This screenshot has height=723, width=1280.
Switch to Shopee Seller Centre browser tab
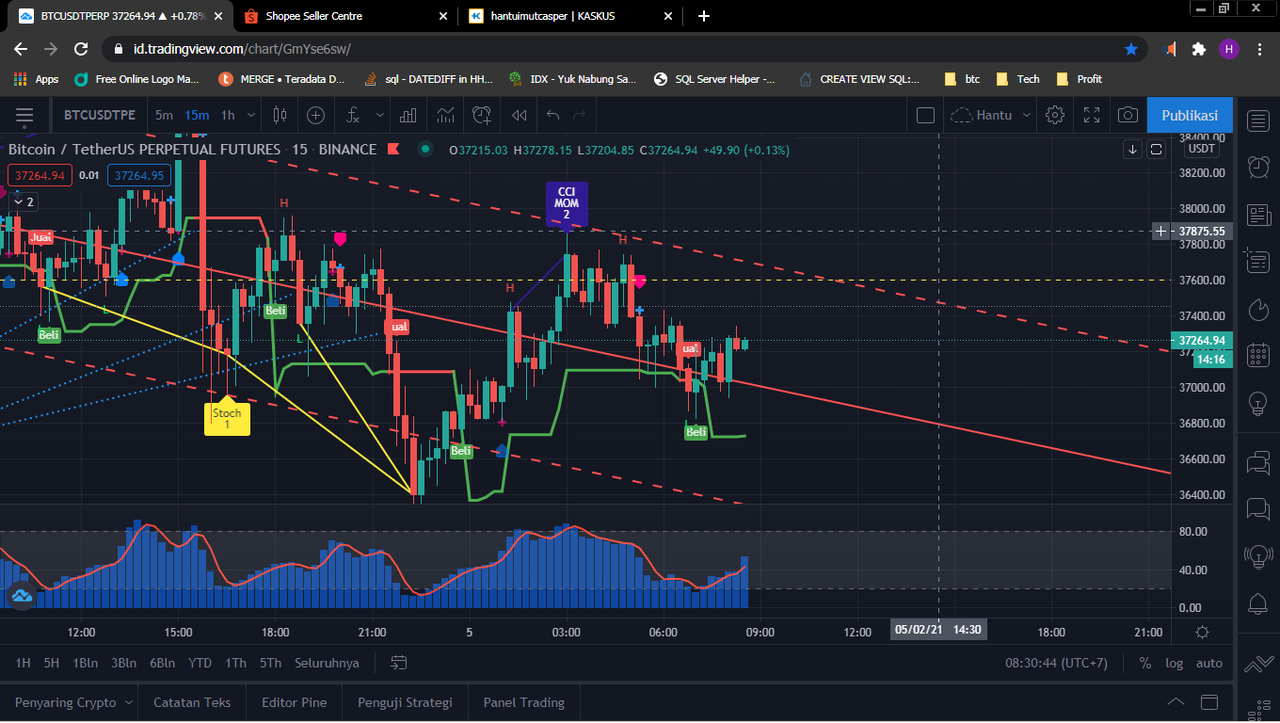pyautogui.click(x=343, y=16)
